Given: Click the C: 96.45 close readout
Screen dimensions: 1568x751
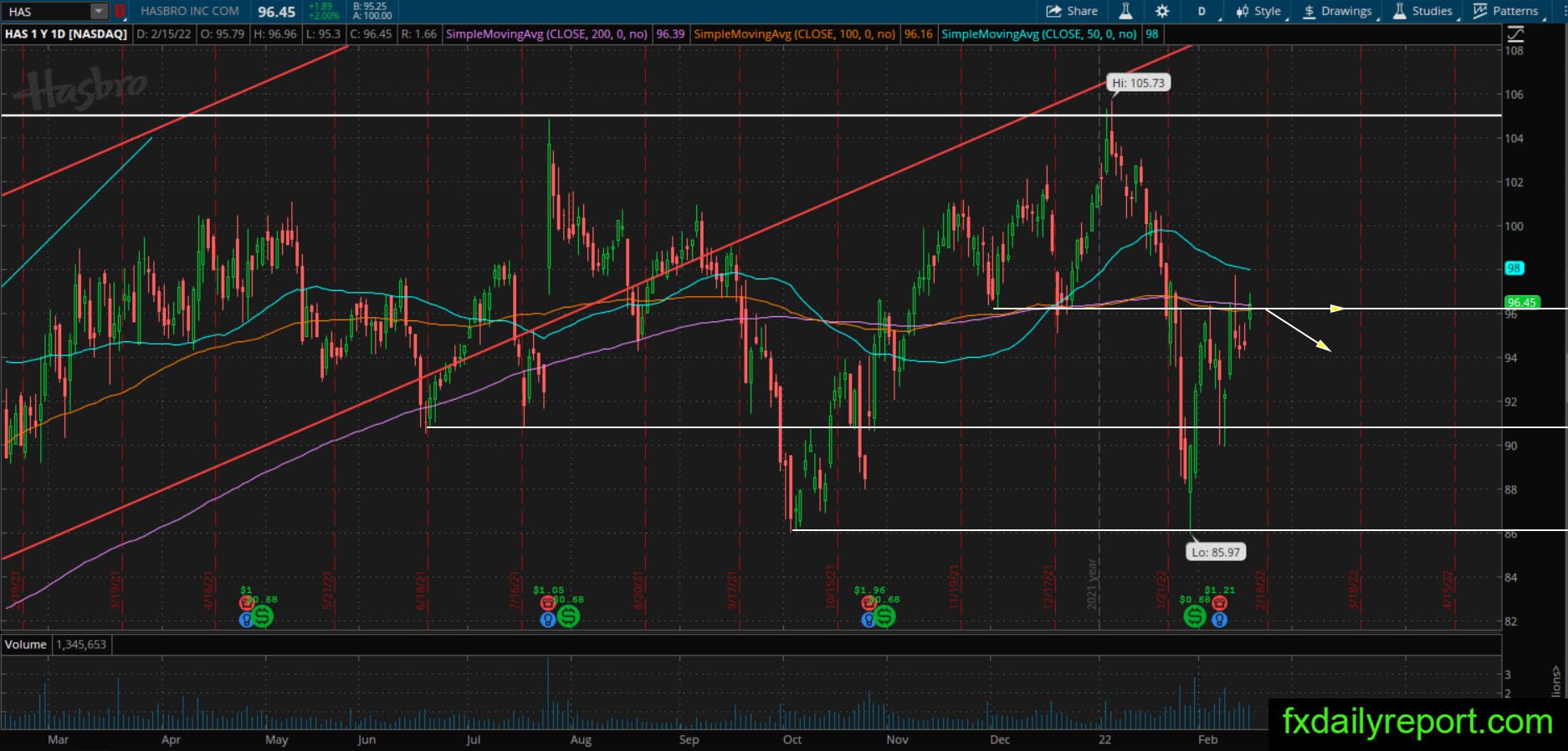Looking at the screenshot, I should click(x=371, y=34).
